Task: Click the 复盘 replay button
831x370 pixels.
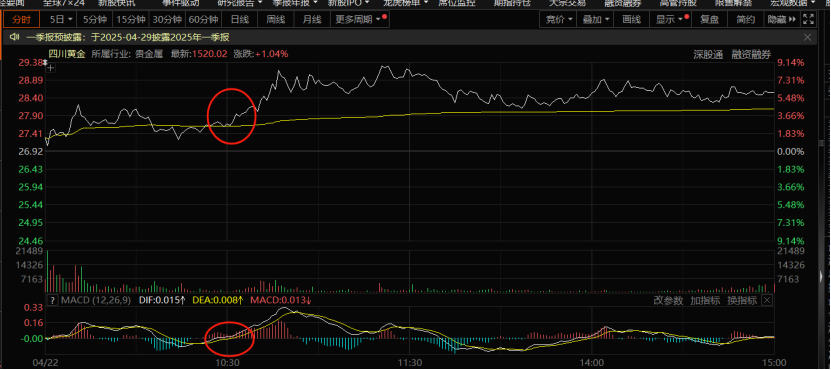Action: tap(709, 20)
